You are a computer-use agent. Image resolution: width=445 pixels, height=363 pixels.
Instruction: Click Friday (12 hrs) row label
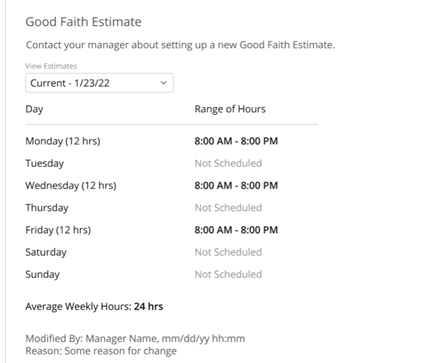(x=58, y=230)
